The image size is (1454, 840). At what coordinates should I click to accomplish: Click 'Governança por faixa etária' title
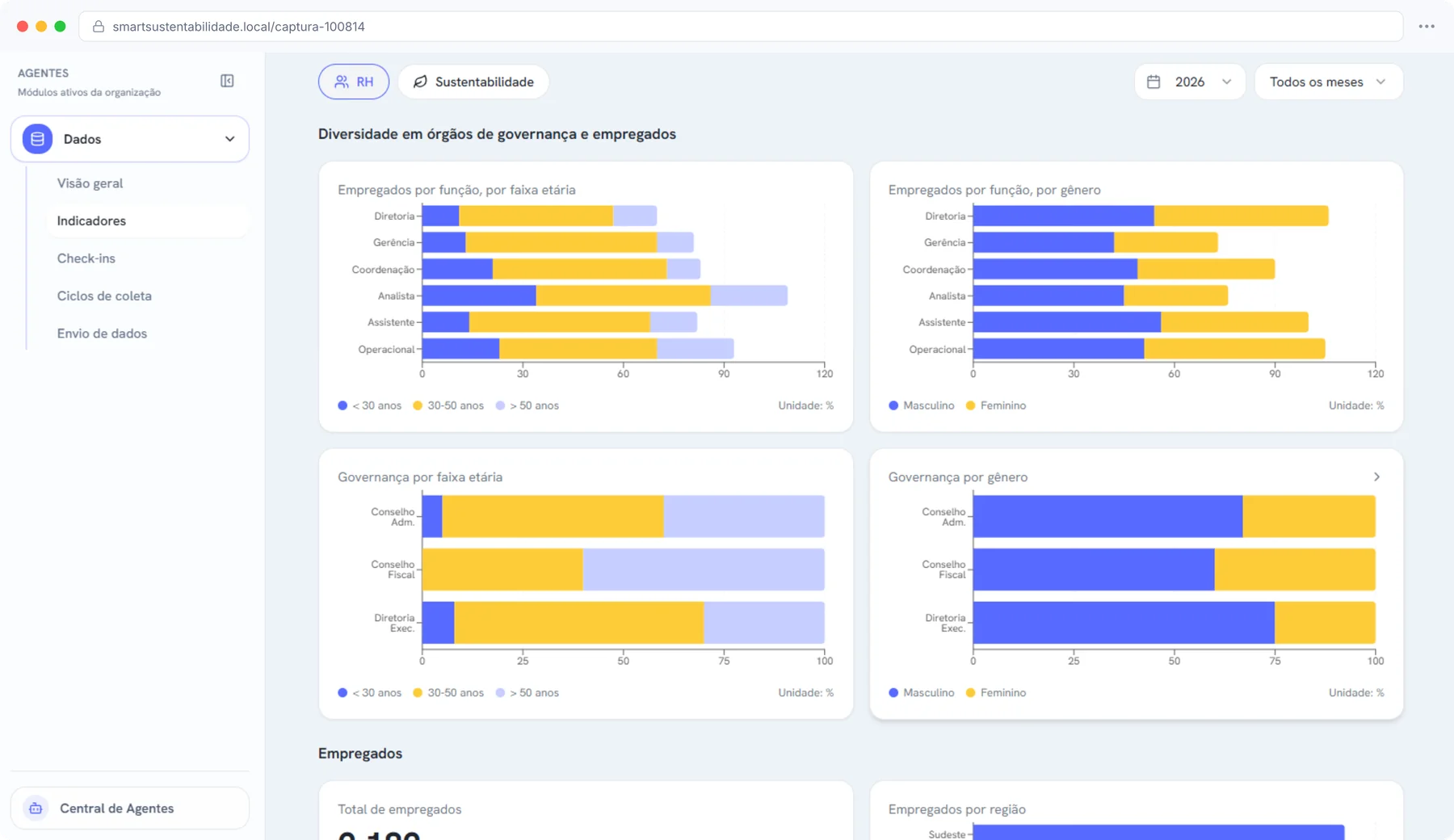(420, 477)
